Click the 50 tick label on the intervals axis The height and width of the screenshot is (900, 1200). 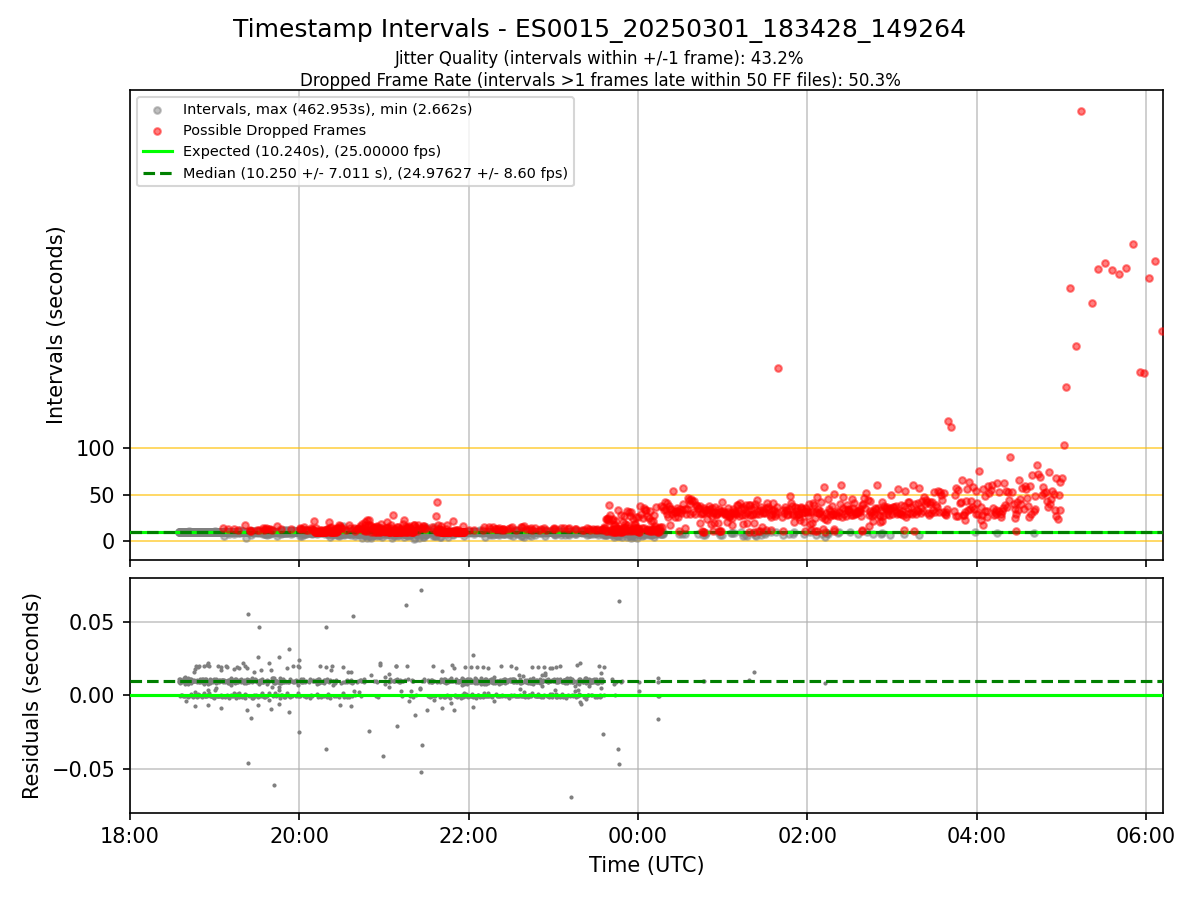click(x=103, y=495)
